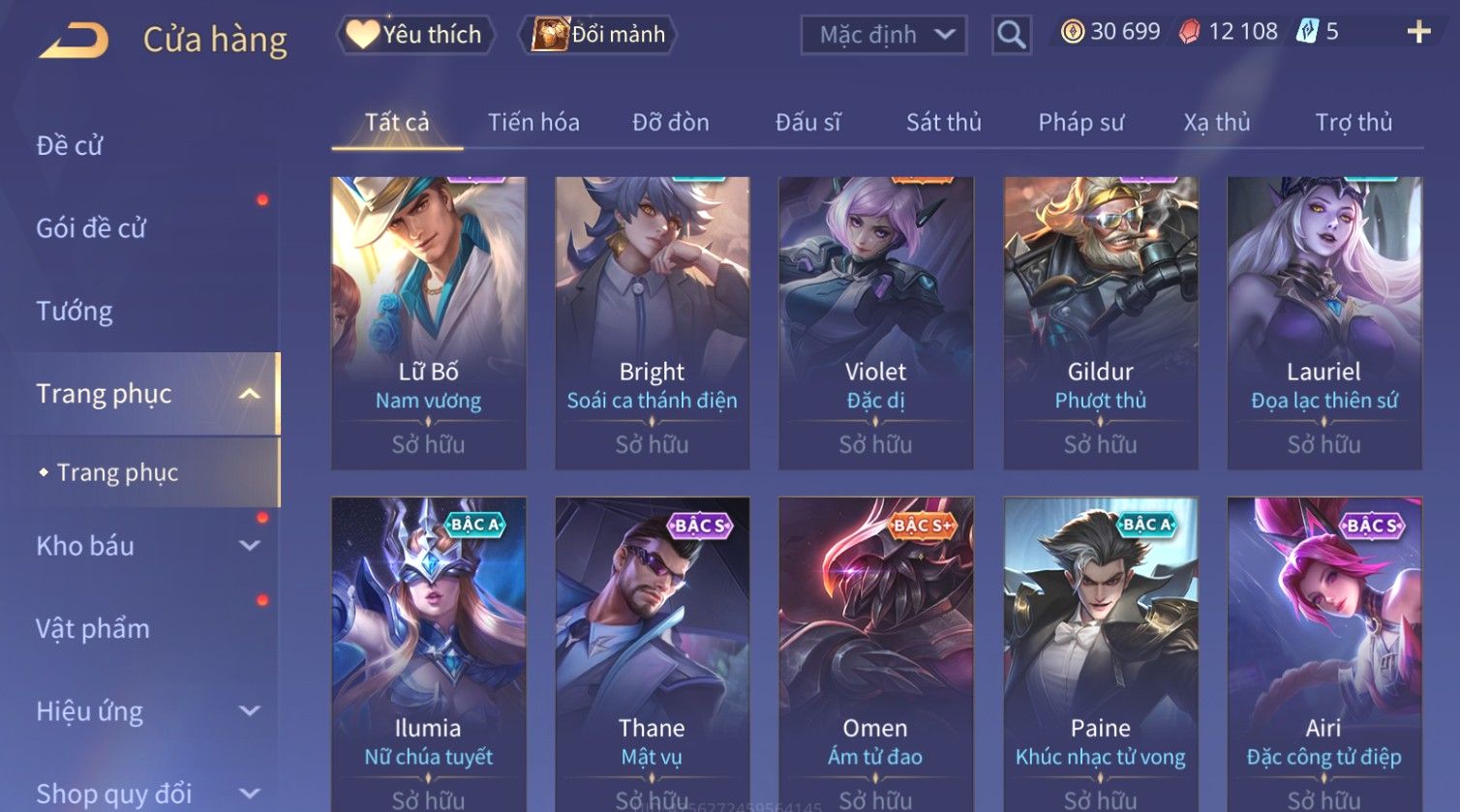Tap the blue voucher ticket icon
The image size is (1460, 812).
coord(1307,32)
